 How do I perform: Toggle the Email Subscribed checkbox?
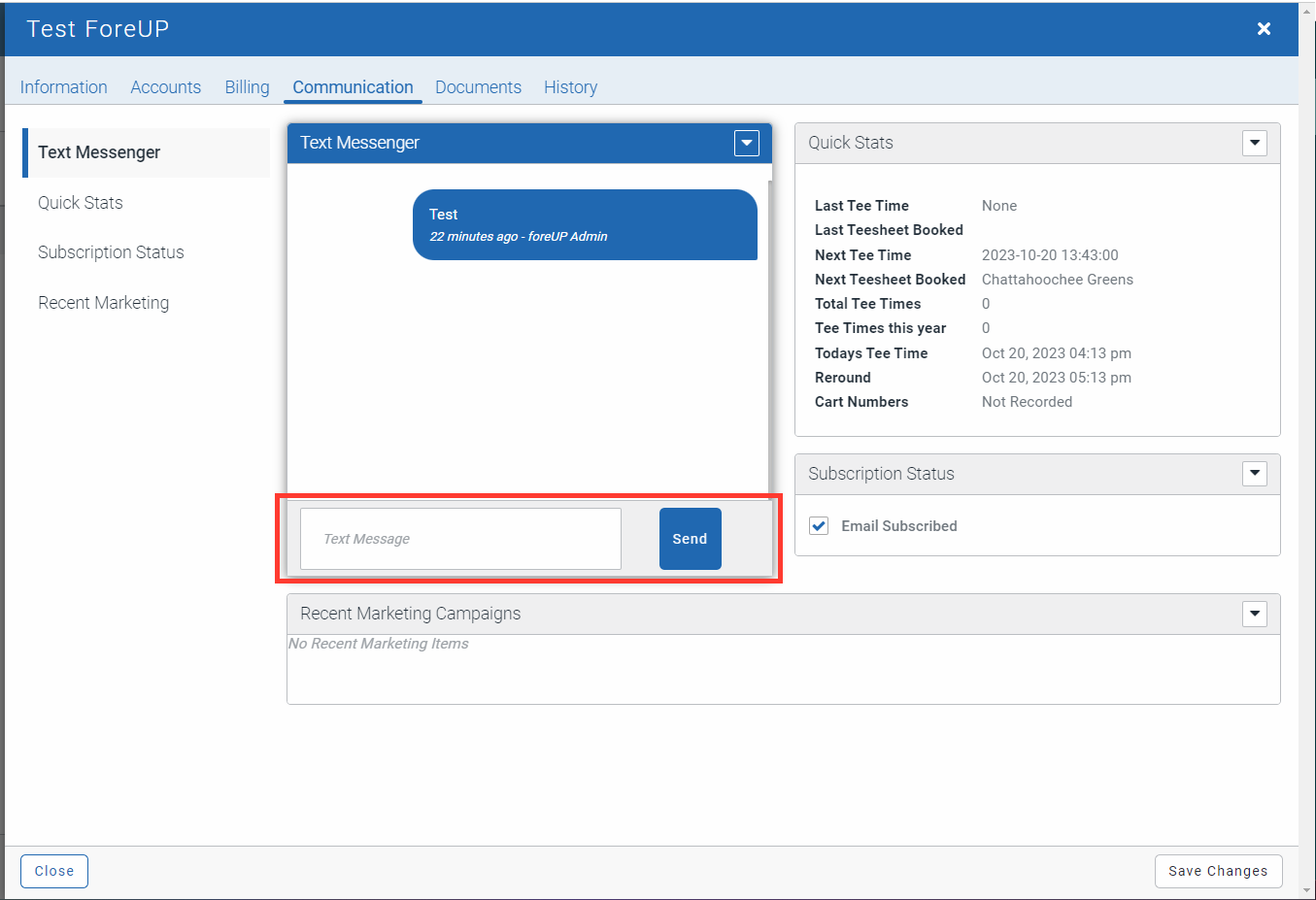click(x=819, y=526)
